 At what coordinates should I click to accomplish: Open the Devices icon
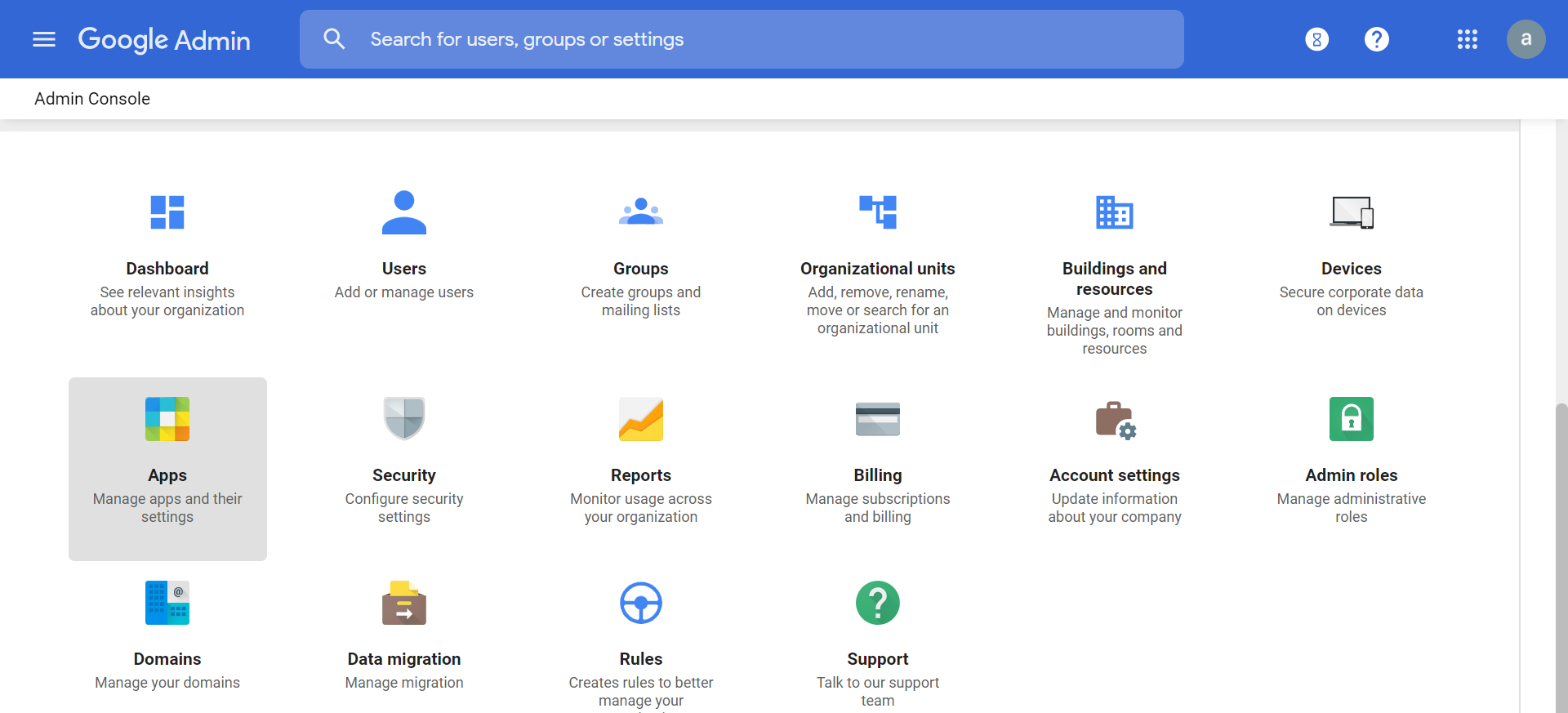pyautogui.click(x=1351, y=212)
